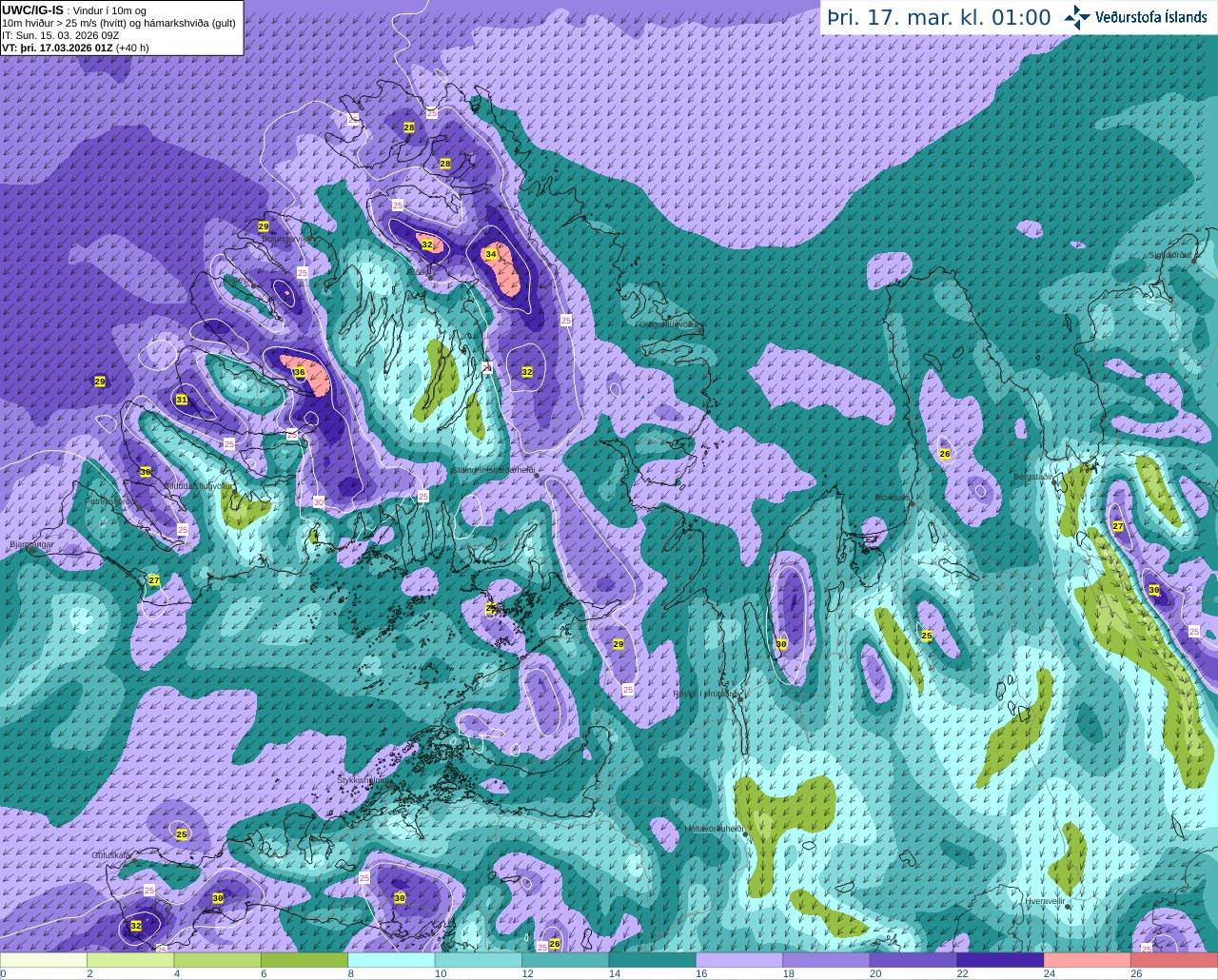
Task: Click the Flateyri station label
Action: tap(238, 281)
